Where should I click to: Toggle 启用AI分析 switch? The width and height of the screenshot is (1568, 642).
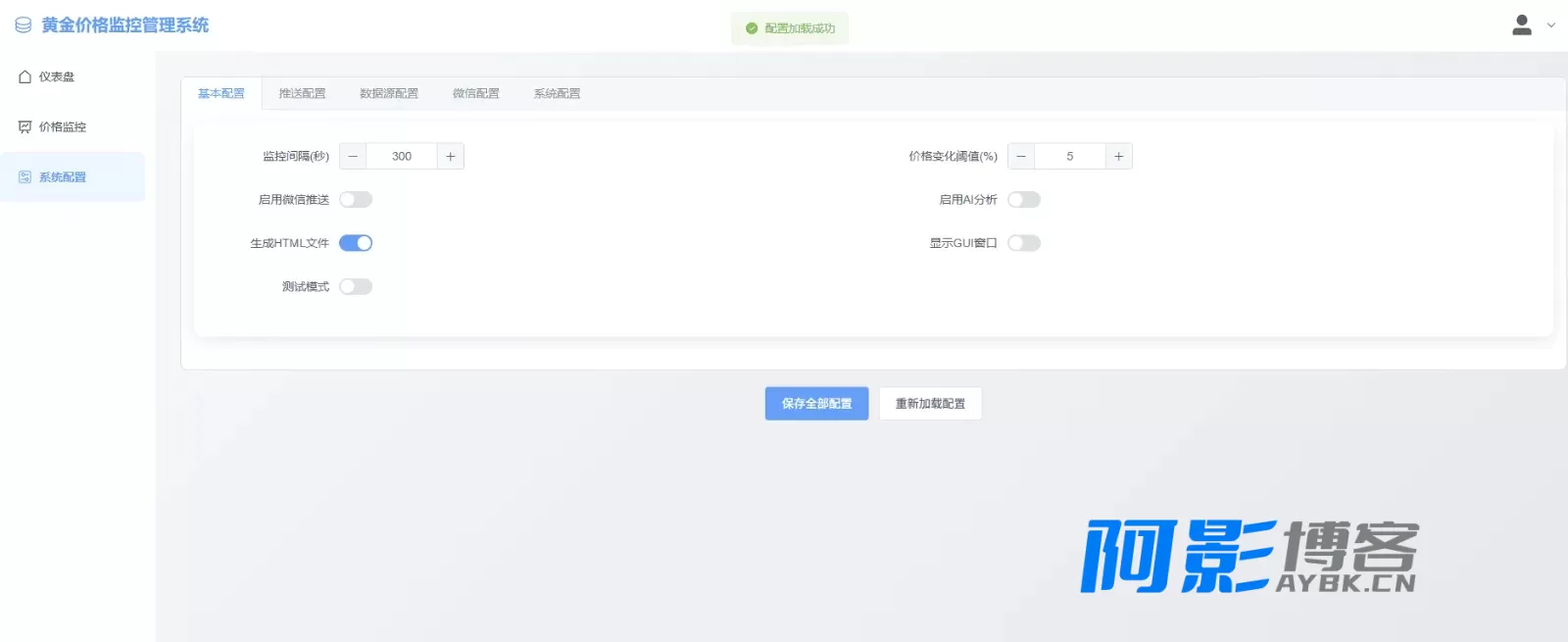[1024, 200]
